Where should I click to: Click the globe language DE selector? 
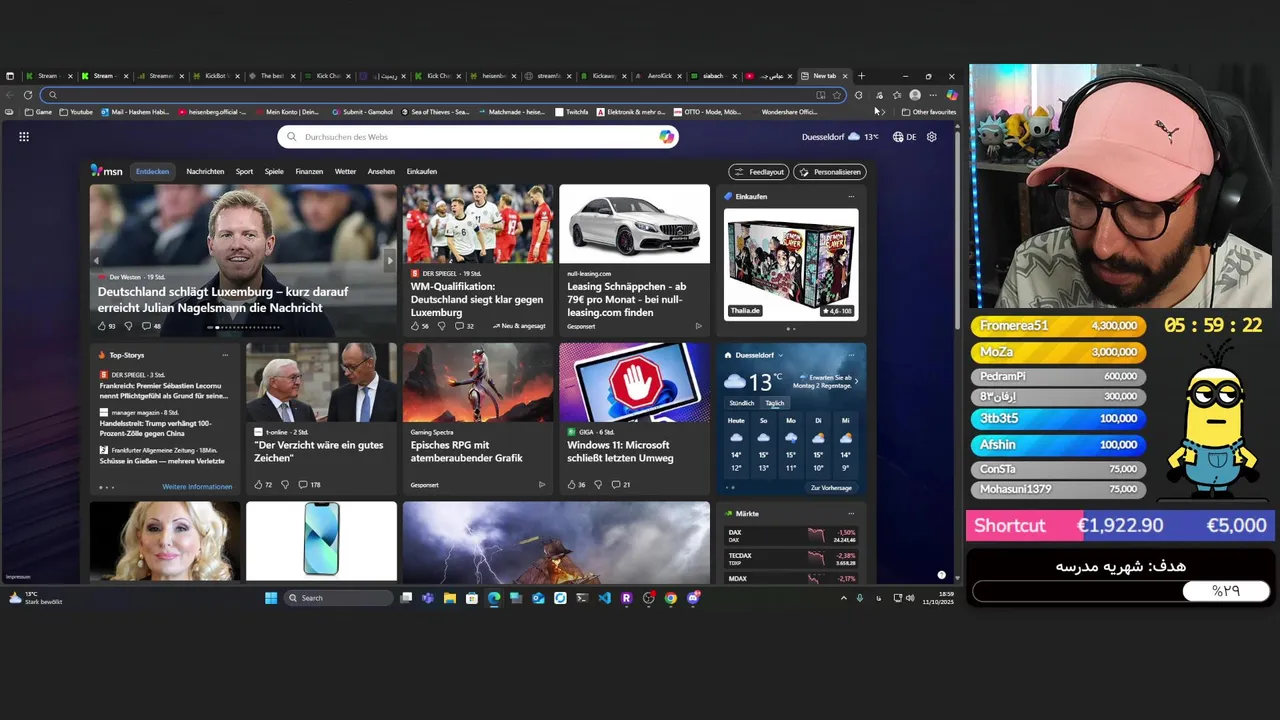904,137
